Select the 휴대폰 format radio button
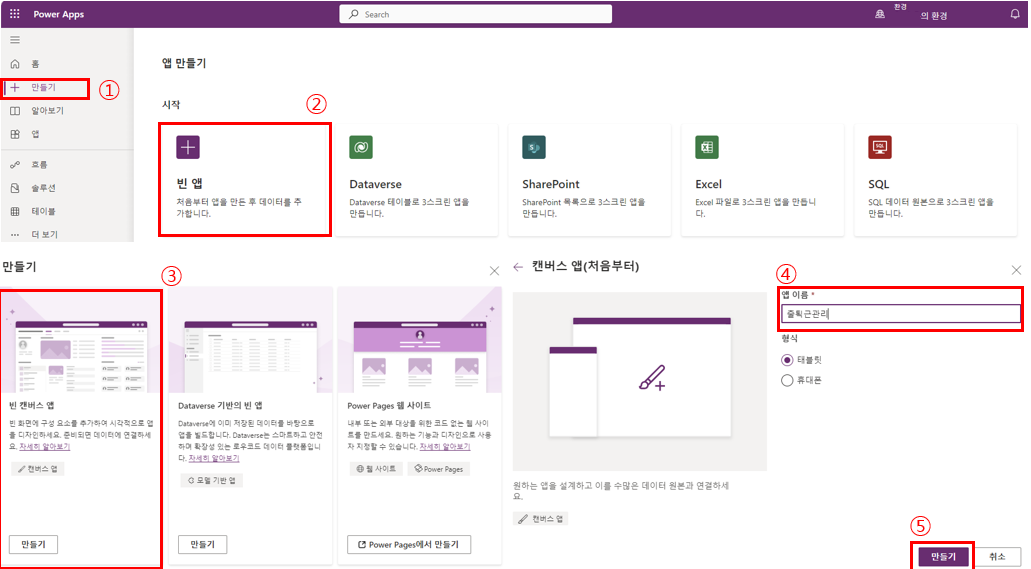1031x569 pixels. (787, 380)
